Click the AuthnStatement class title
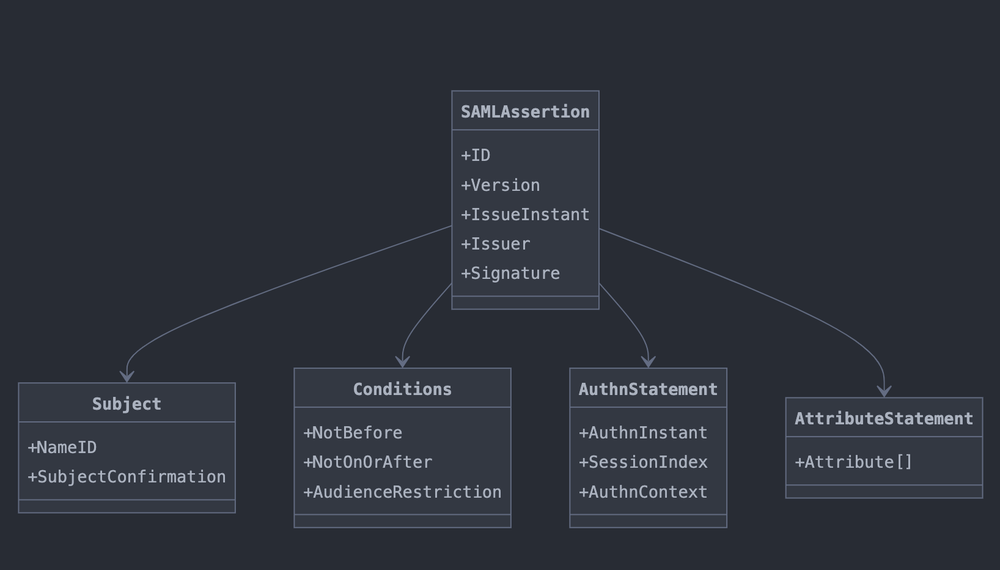Viewport: 1000px width, 570px height. click(x=648, y=389)
